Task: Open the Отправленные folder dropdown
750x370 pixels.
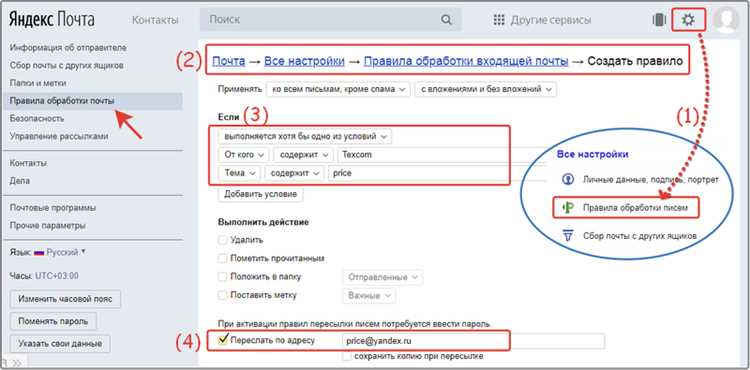Action: pos(383,277)
